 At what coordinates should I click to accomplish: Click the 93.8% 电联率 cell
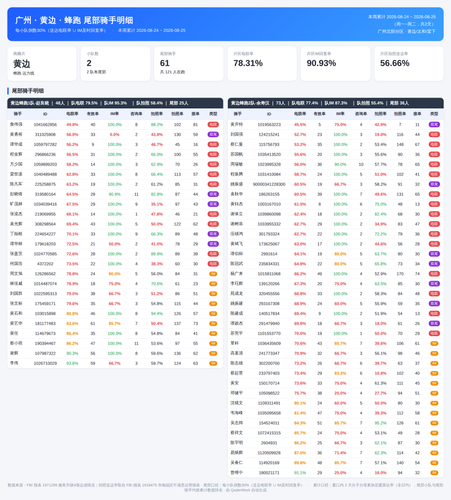pos(72,363)
